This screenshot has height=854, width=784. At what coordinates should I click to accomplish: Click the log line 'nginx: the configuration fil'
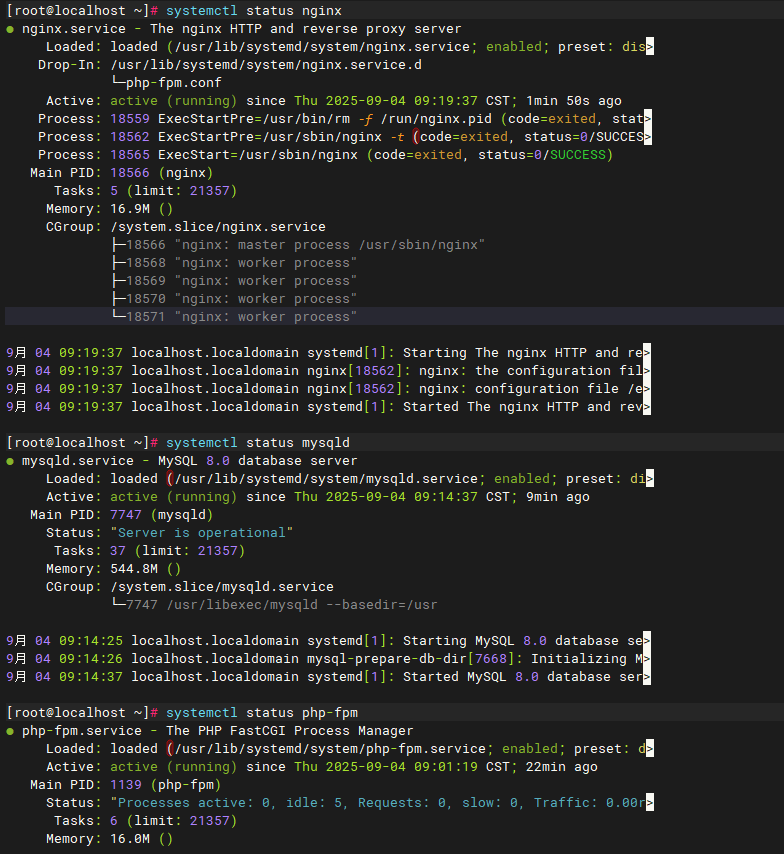[328, 370]
